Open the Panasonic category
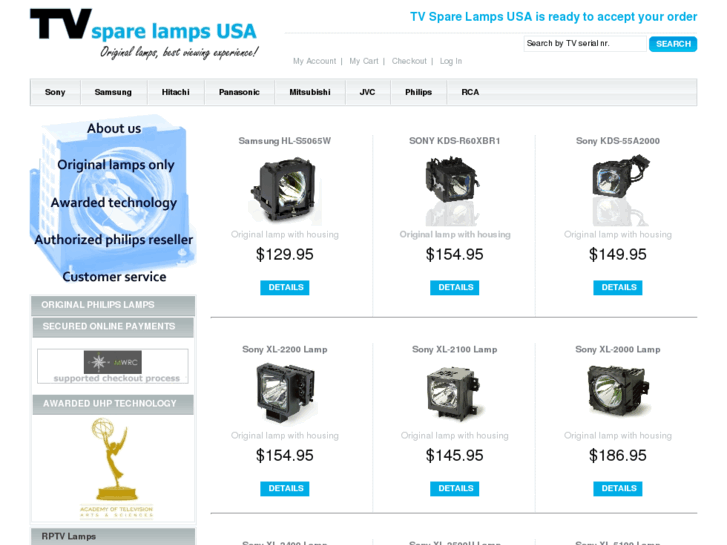 [x=239, y=92]
